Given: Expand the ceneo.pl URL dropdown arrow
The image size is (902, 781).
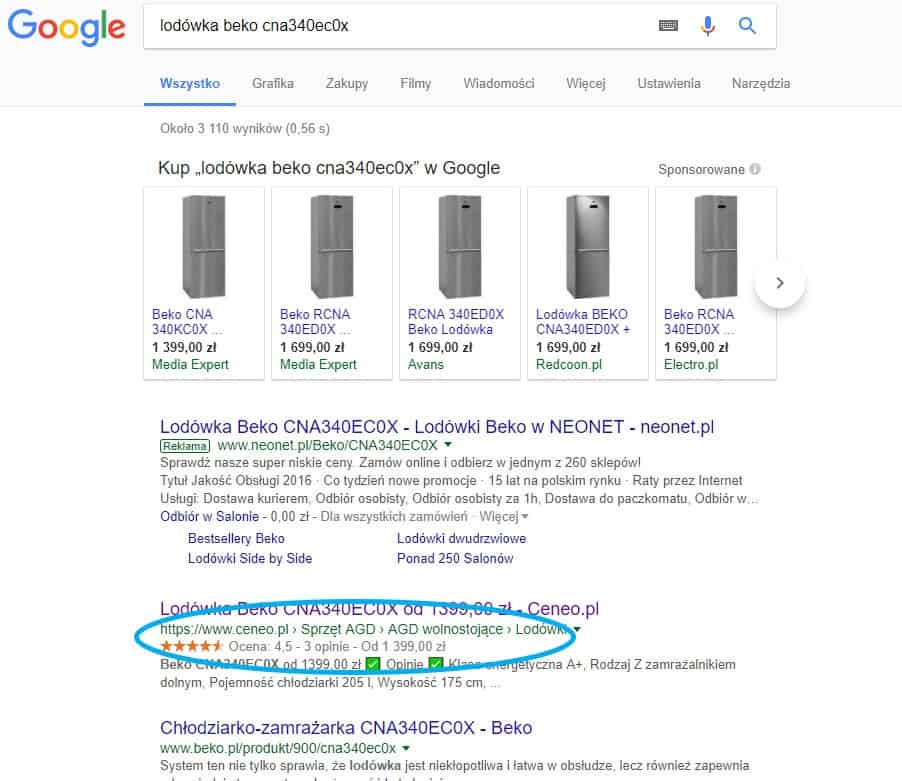Looking at the screenshot, I should click(x=577, y=629).
